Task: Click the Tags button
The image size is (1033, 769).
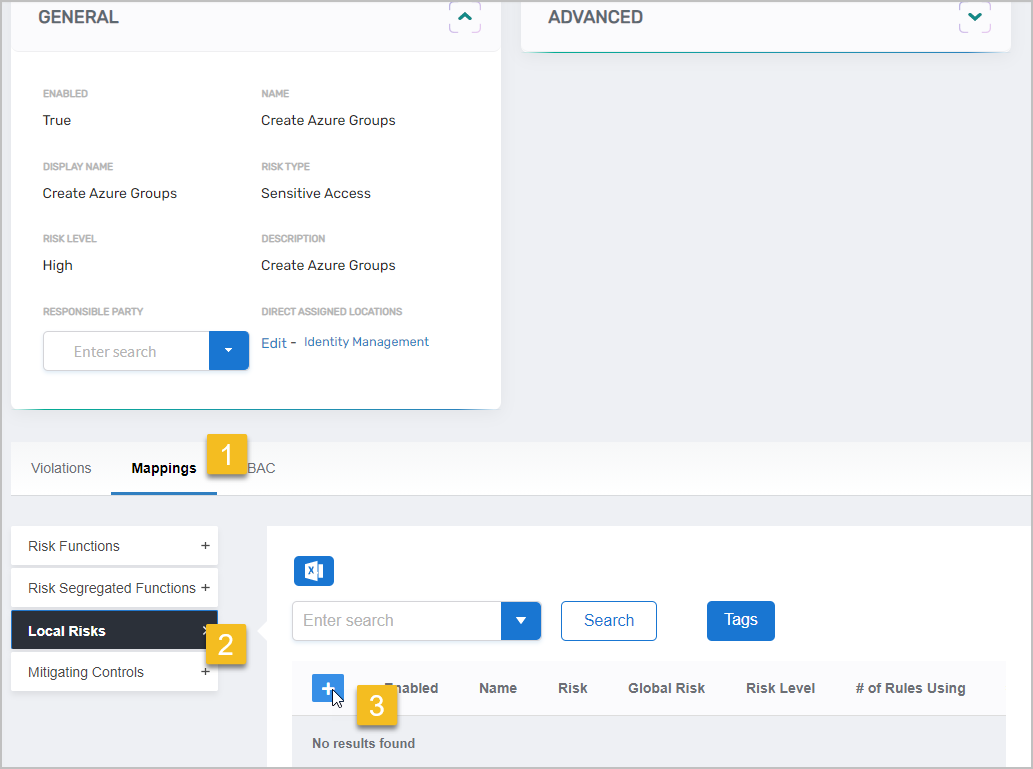Action: click(x=740, y=620)
